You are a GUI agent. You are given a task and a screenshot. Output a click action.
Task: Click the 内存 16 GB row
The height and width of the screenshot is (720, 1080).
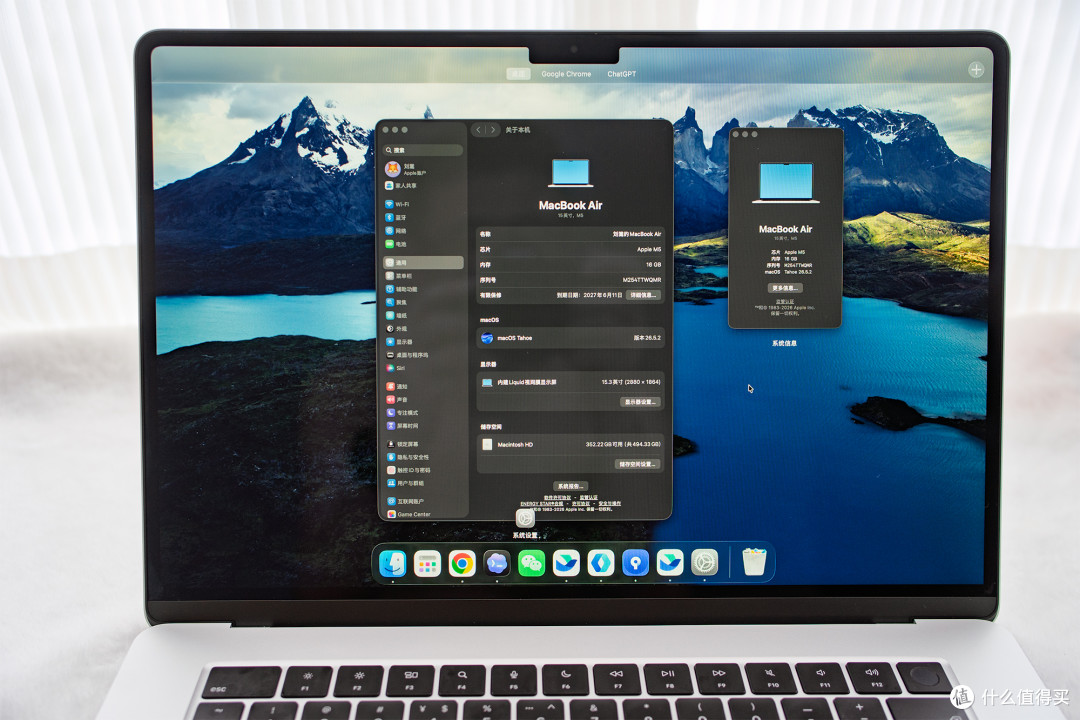tap(570, 265)
